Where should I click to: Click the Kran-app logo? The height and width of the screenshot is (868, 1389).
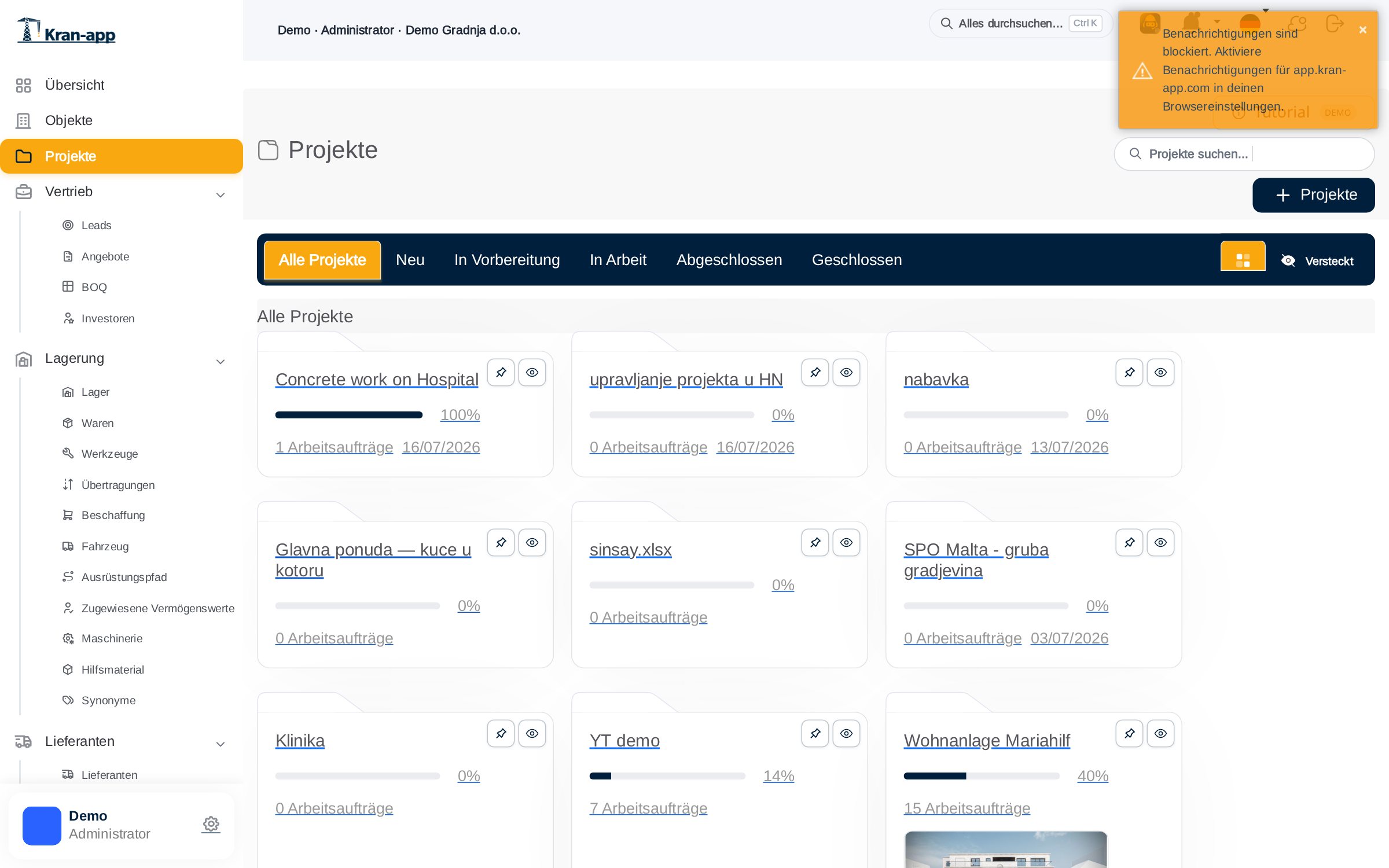67,31
